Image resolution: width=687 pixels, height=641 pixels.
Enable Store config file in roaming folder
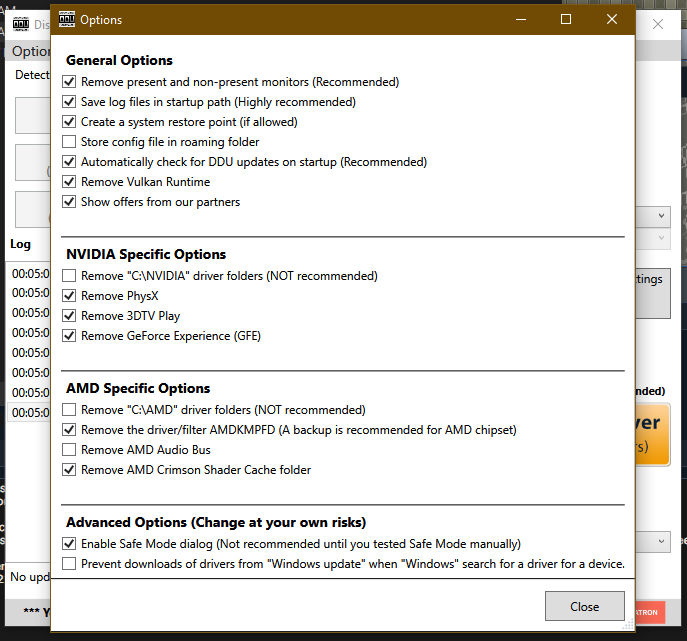69,142
